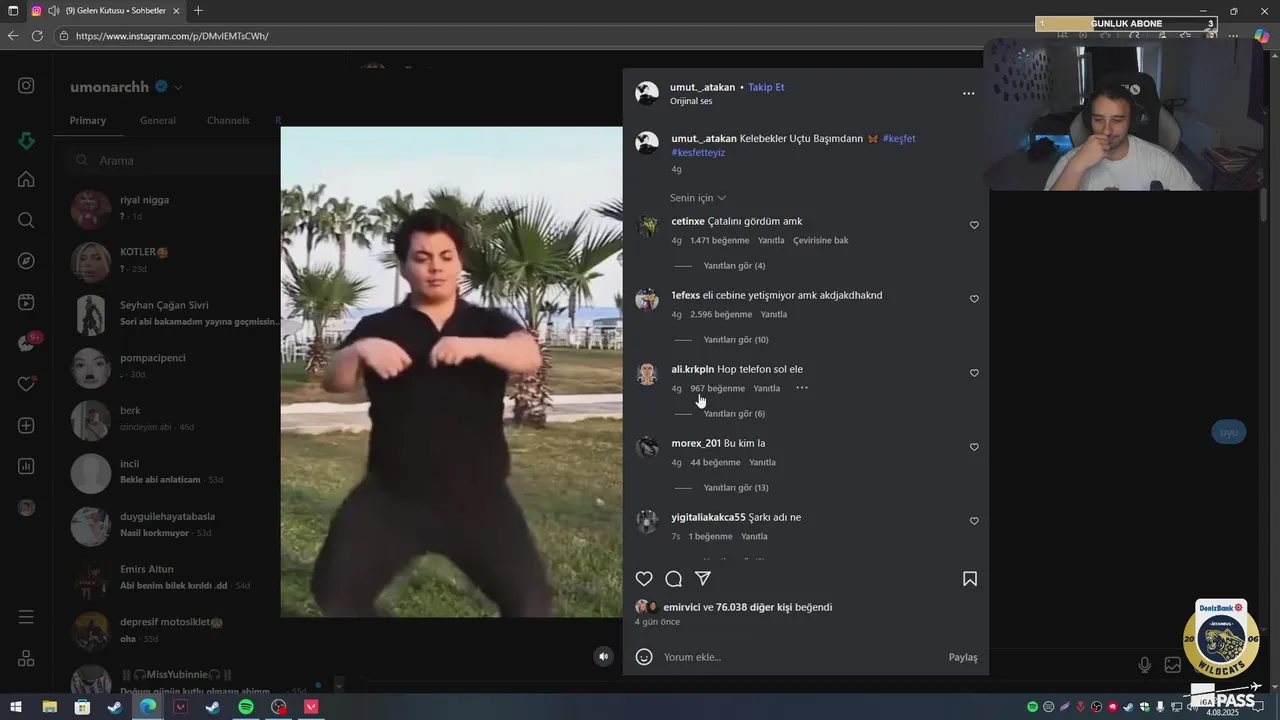Play or pause the dancing video
1280x720 pixels.
point(451,371)
